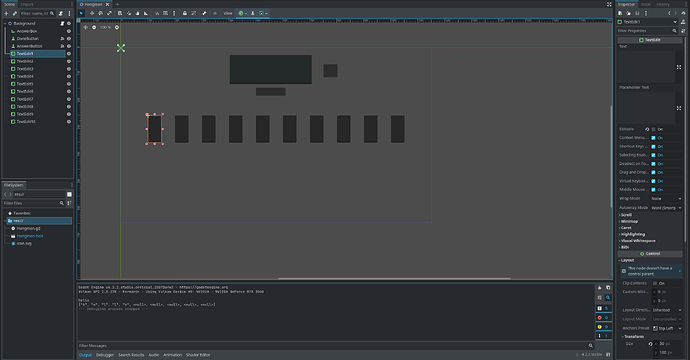Click the lock selected node icon
690x360 pixels.
pos(185,13)
